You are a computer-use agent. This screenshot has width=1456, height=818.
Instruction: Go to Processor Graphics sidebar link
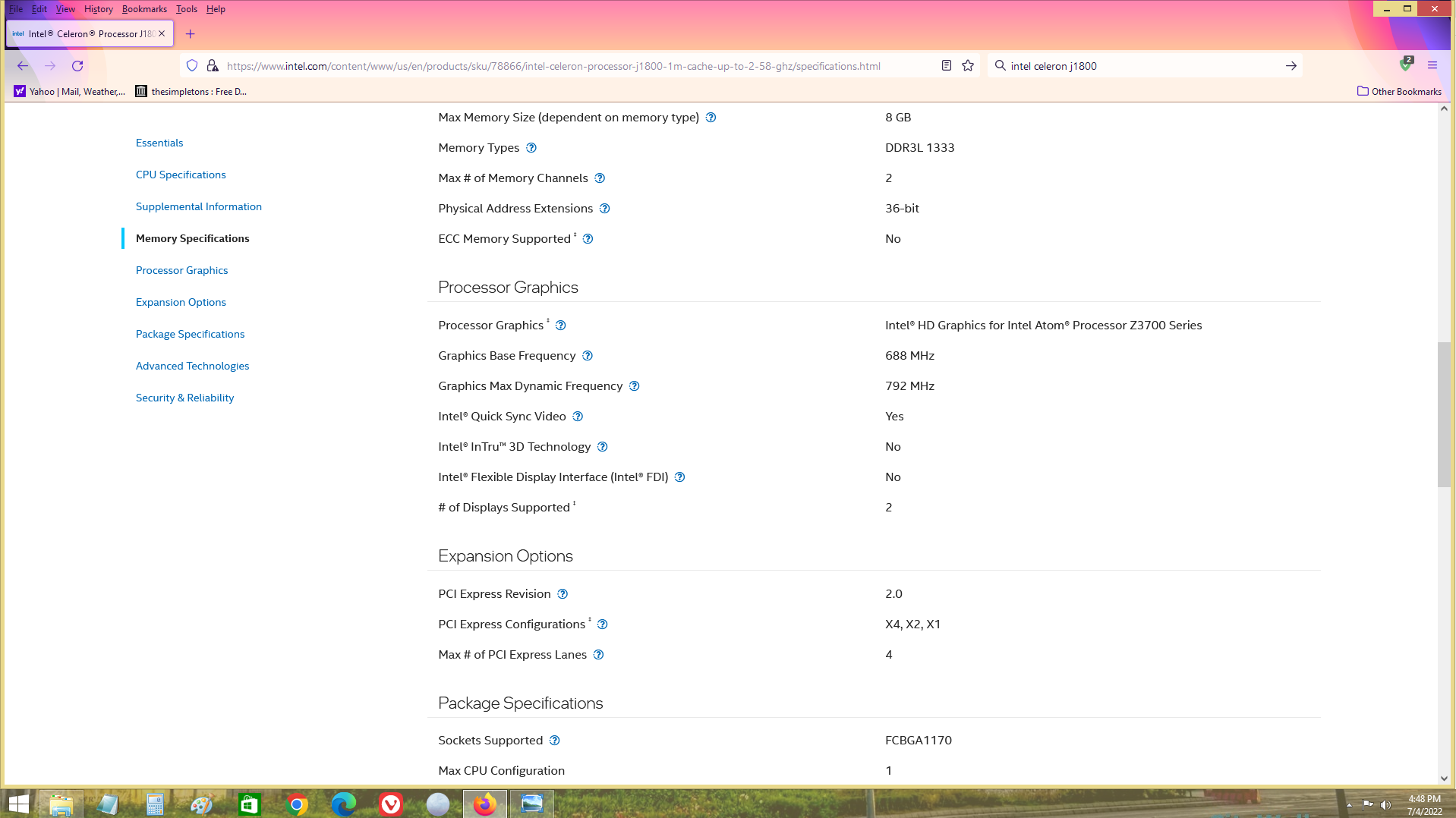[181, 270]
